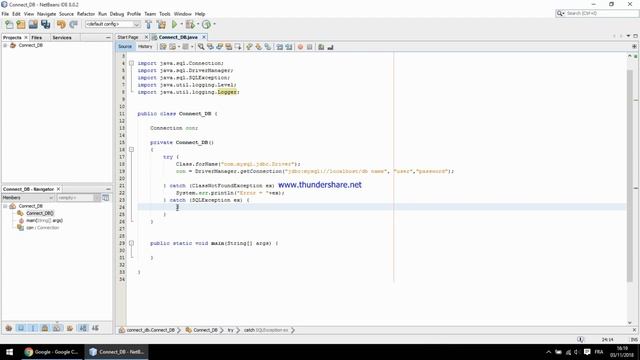Start macro recording with red circle icon
This screenshot has width=640, height=360.
[x=300, y=47]
